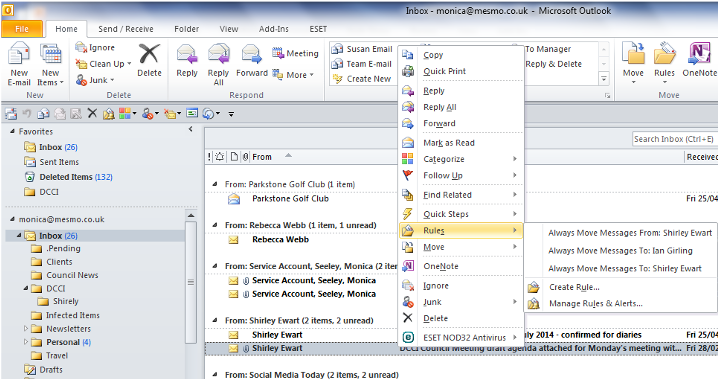Open the Parkstone Golf Club message

coord(290,199)
